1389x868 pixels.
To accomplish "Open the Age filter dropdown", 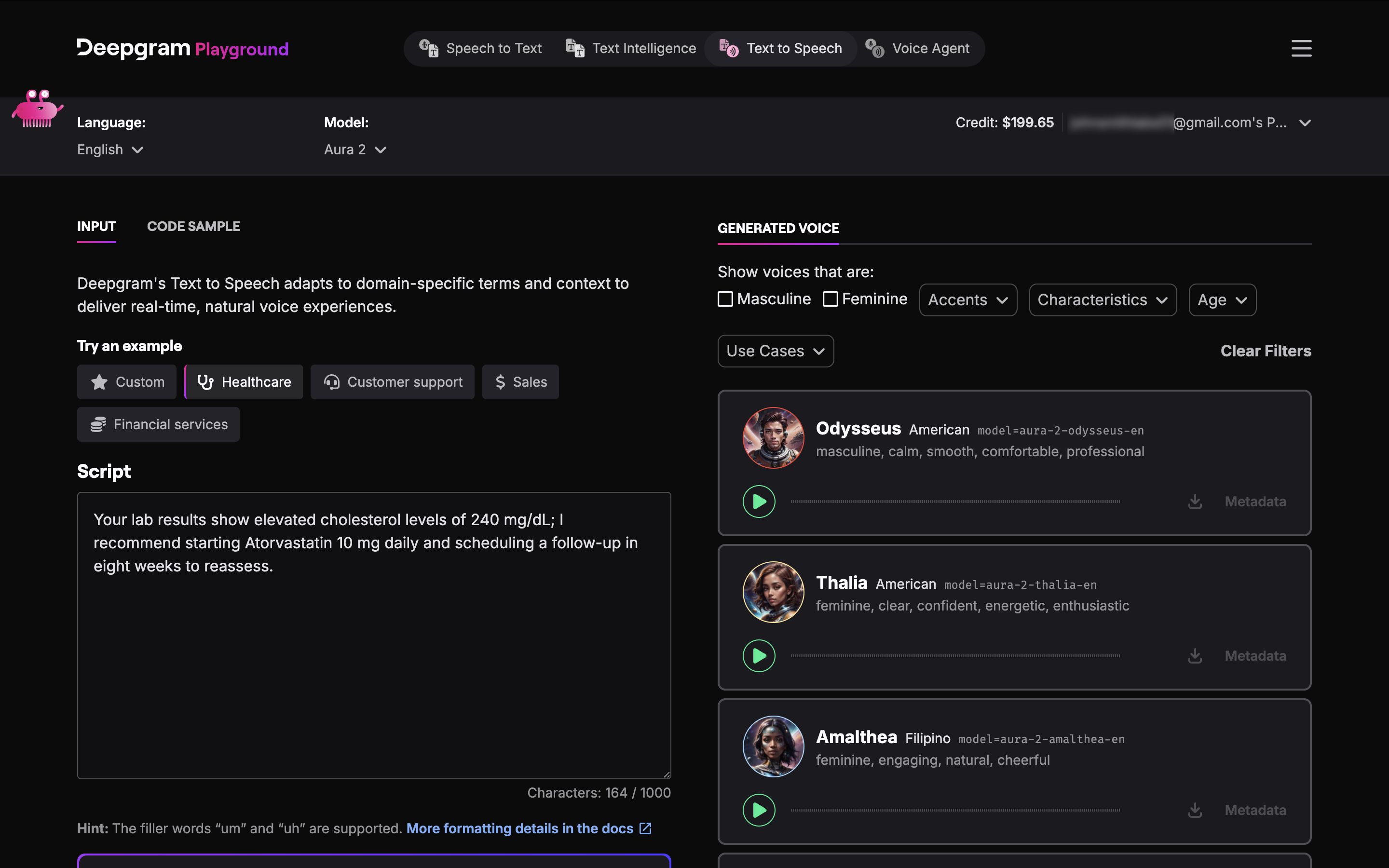I will pyautogui.click(x=1223, y=299).
